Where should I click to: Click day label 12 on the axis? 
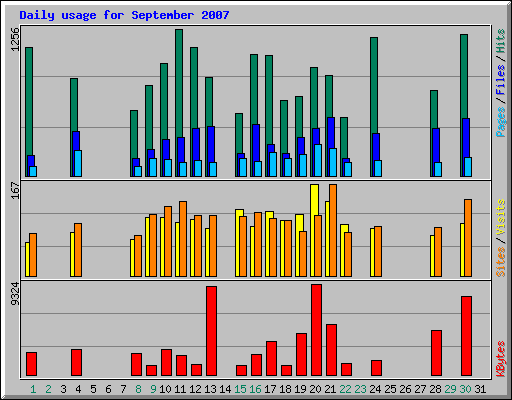tap(195, 389)
